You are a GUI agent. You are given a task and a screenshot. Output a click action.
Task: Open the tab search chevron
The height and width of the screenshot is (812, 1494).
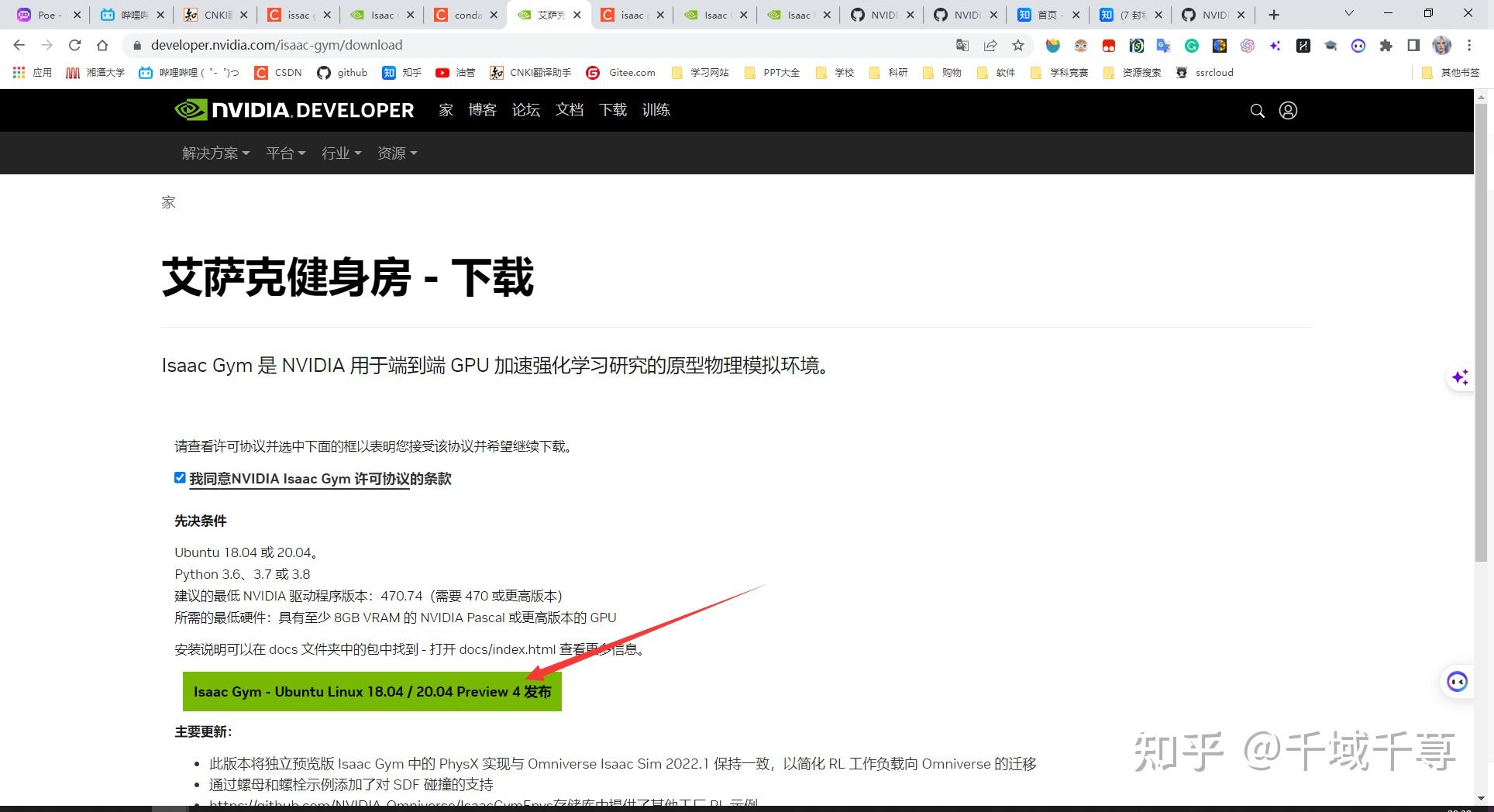[1348, 13]
